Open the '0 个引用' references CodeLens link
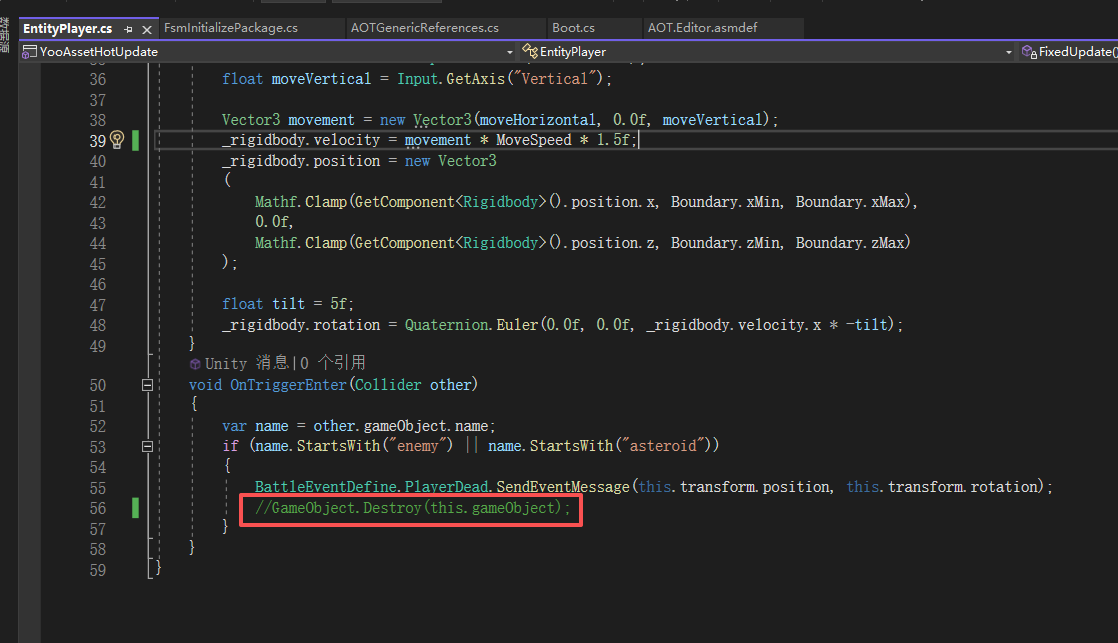 coord(332,363)
